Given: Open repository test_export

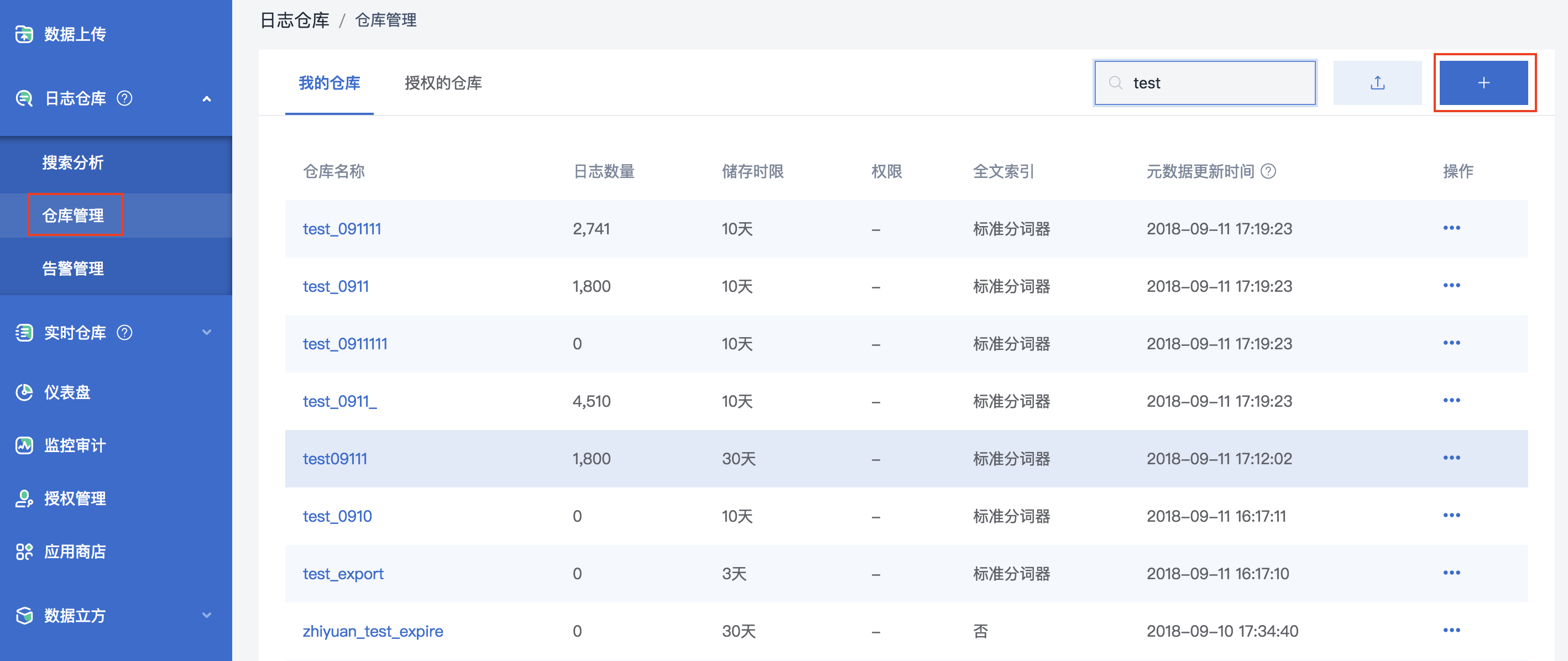Looking at the screenshot, I should click(x=343, y=573).
